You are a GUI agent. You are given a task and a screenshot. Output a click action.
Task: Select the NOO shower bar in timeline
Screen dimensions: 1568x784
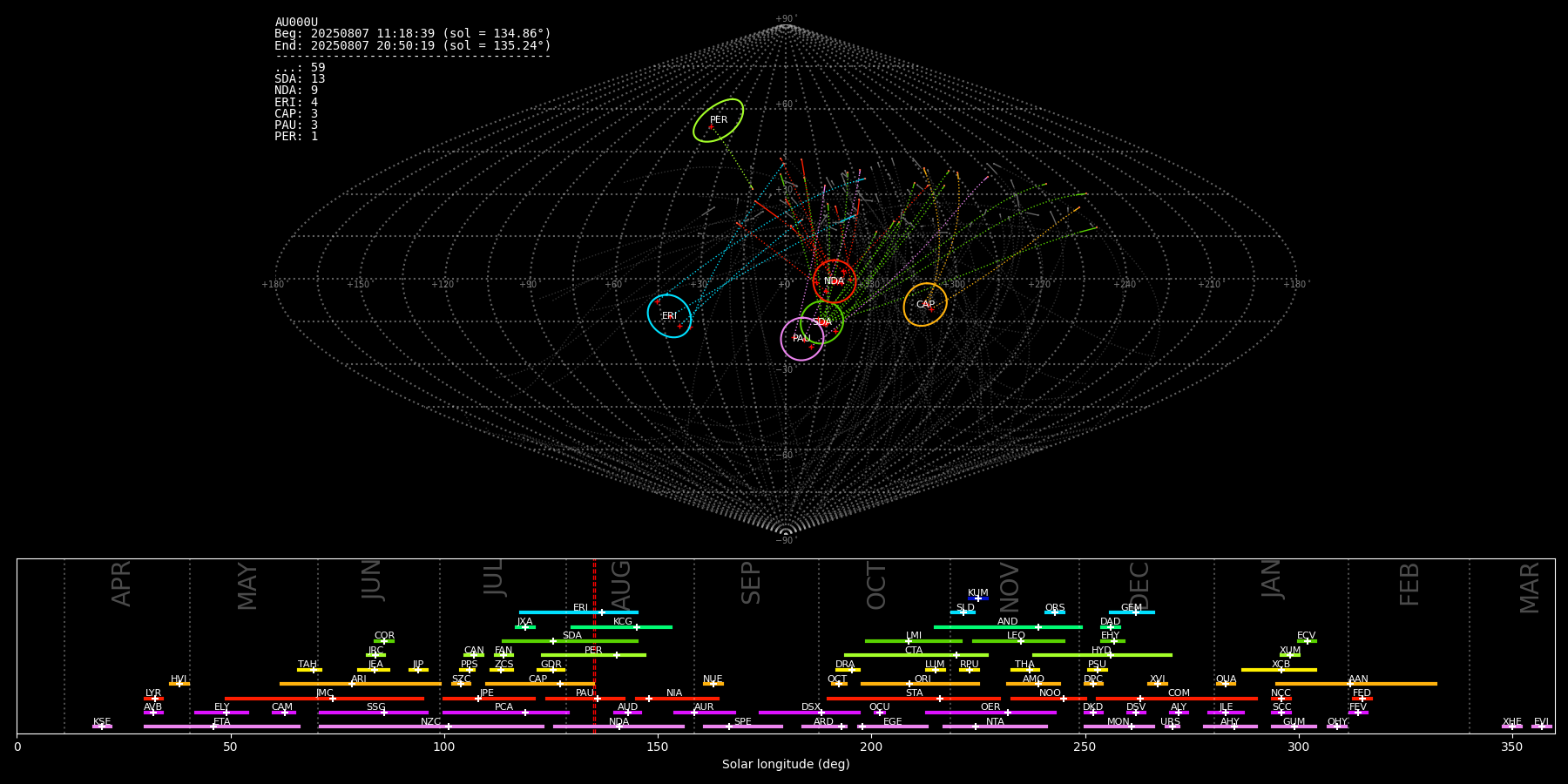point(1049,699)
